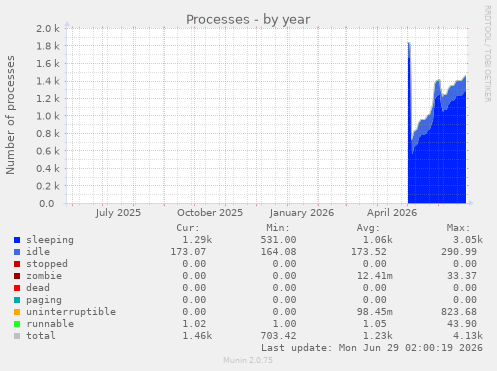
Task: Click runnable average value 1.05
Action: pos(375,324)
